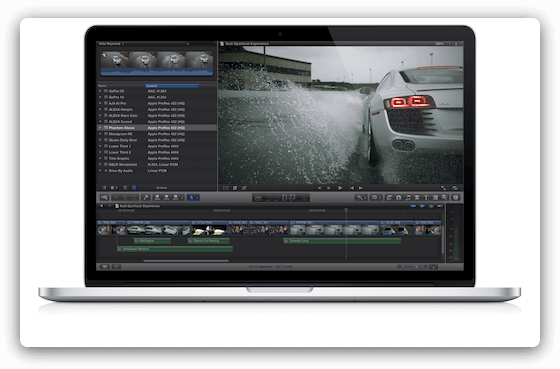560x369 pixels.
Task: Select the DSLR Windshield clip row
Action: coord(157,164)
